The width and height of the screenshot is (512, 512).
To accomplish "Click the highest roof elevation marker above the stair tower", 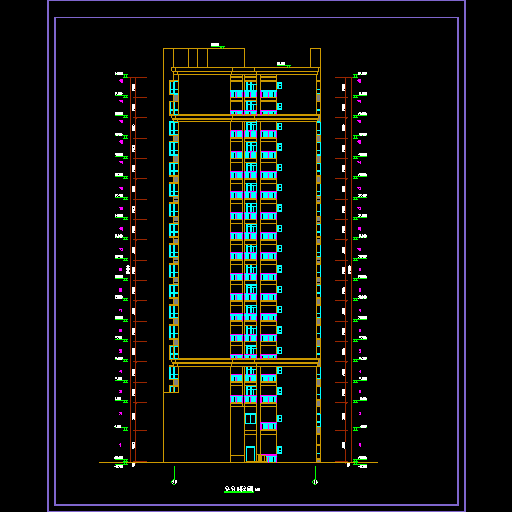I will (218, 45).
